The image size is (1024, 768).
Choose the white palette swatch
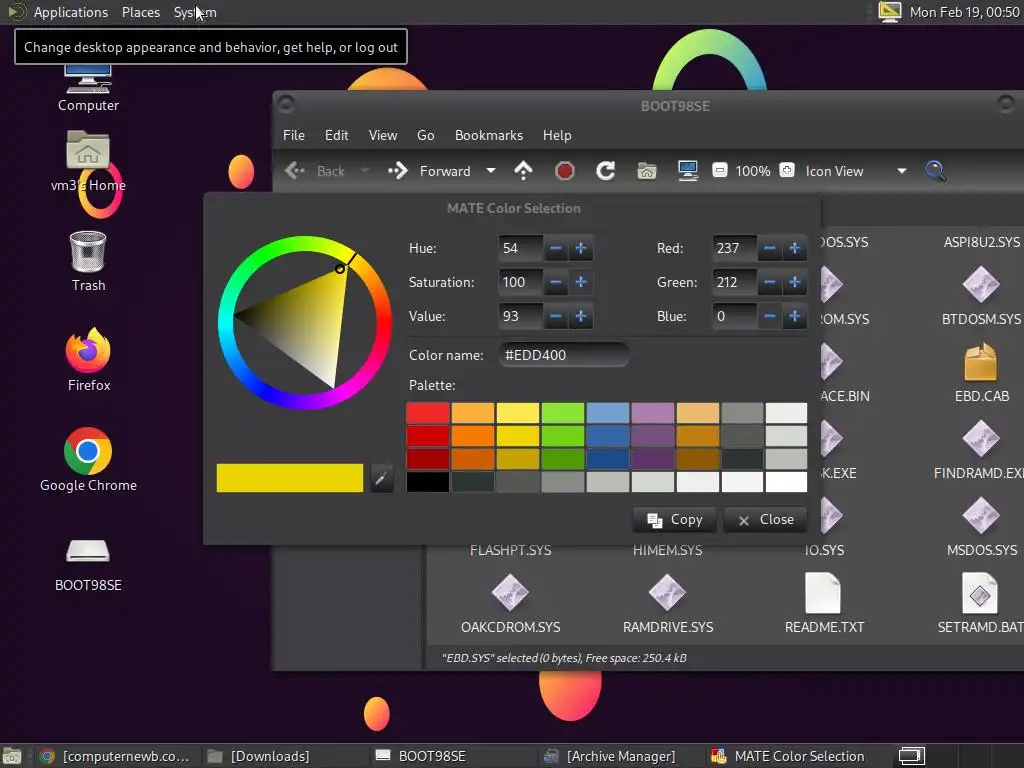[786, 482]
